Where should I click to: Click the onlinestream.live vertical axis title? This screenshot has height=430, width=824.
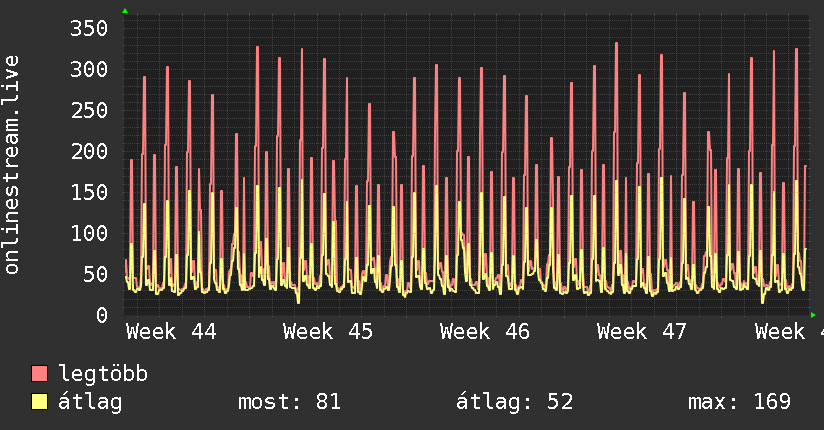[12, 165]
